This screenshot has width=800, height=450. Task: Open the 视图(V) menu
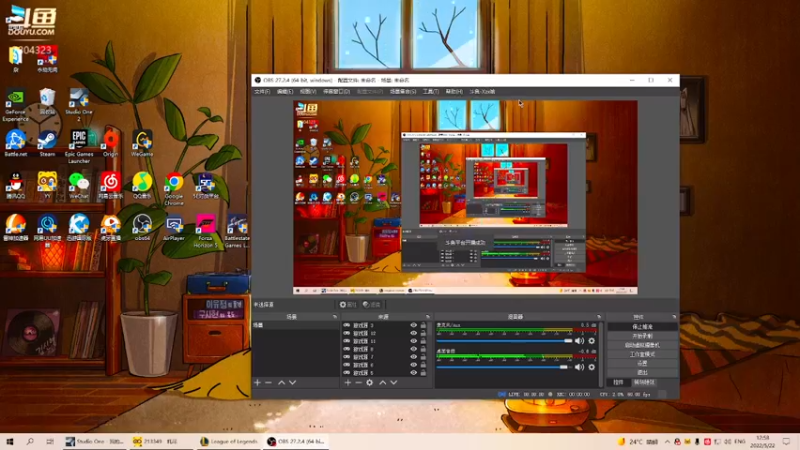tap(308, 91)
